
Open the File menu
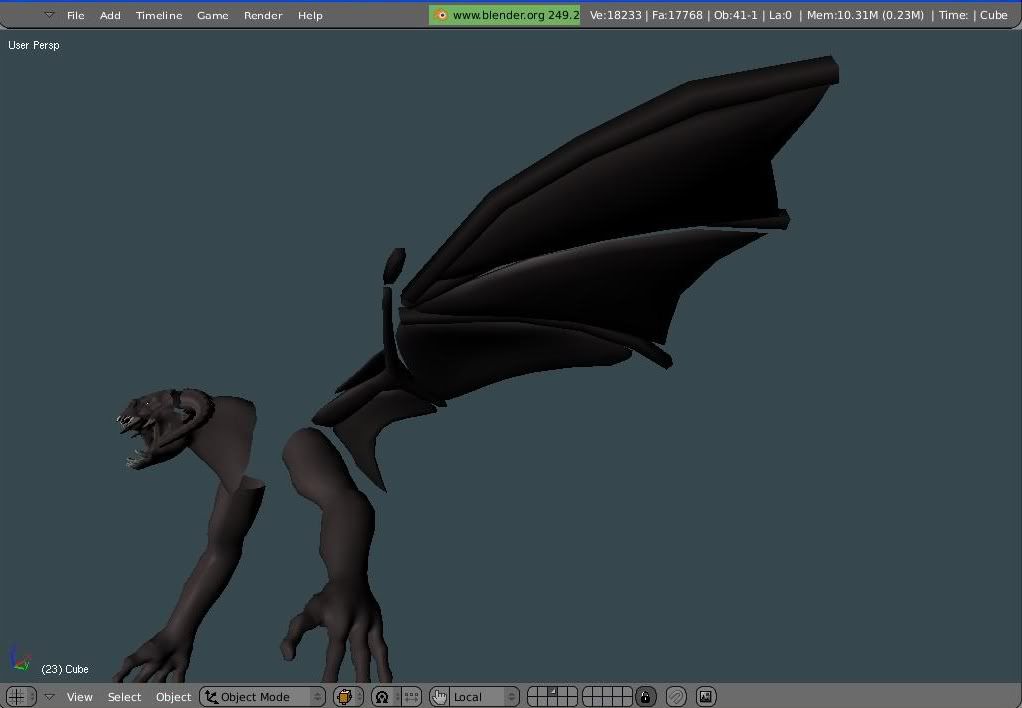(x=76, y=15)
